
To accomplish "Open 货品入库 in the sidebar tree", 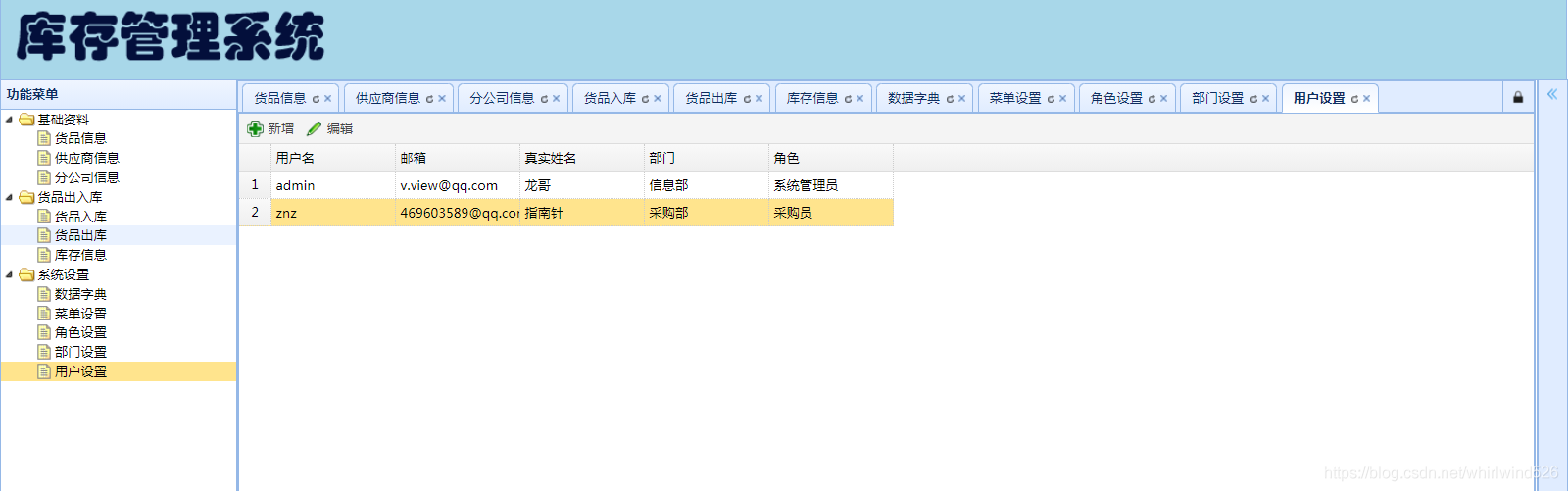I will click(x=80, y=217).
